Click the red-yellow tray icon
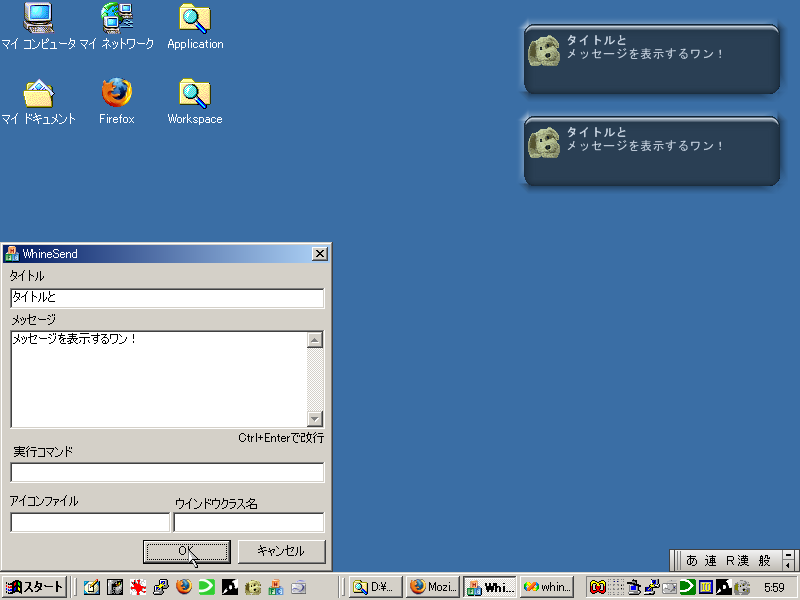This screenshot has width=800, height=600. (x=598, y=587)
